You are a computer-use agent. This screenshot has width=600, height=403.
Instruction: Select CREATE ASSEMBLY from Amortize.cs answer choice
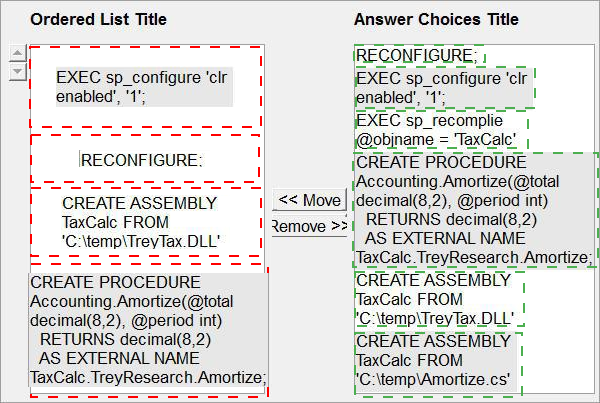point(438,361)
